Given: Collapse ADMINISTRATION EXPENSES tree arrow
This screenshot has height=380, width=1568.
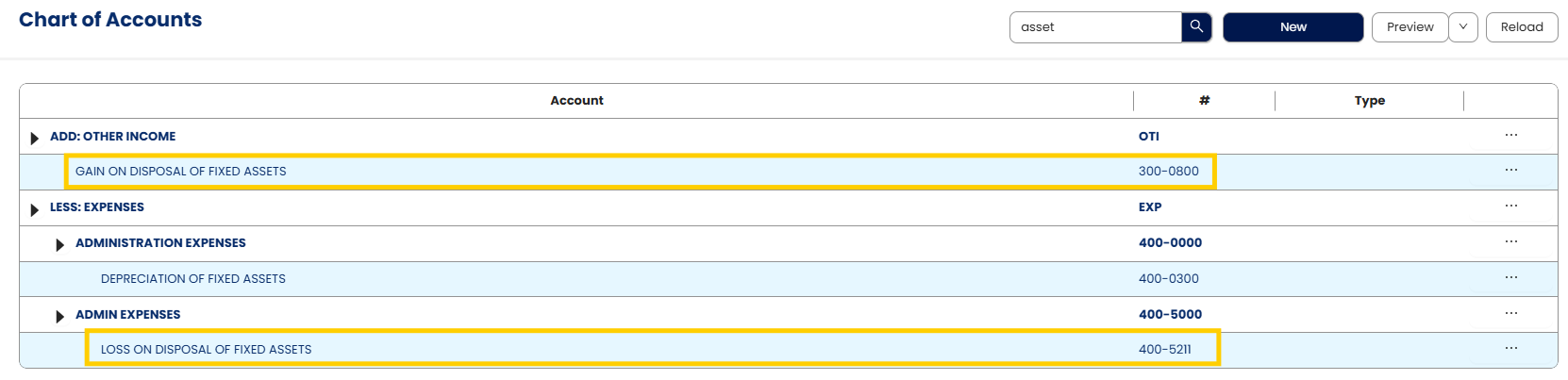Looking at the screenshot, I should [x=60, y=245].
